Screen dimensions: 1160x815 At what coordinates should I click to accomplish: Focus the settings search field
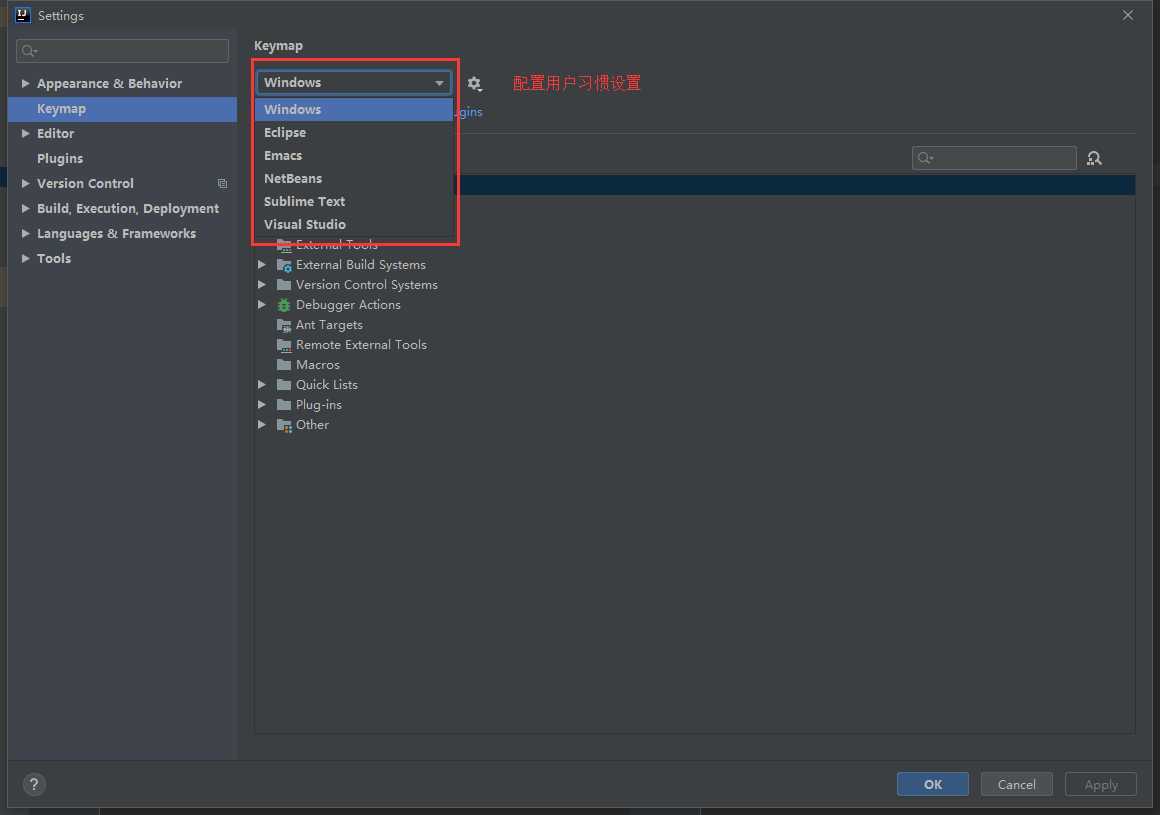click(122, 50)
